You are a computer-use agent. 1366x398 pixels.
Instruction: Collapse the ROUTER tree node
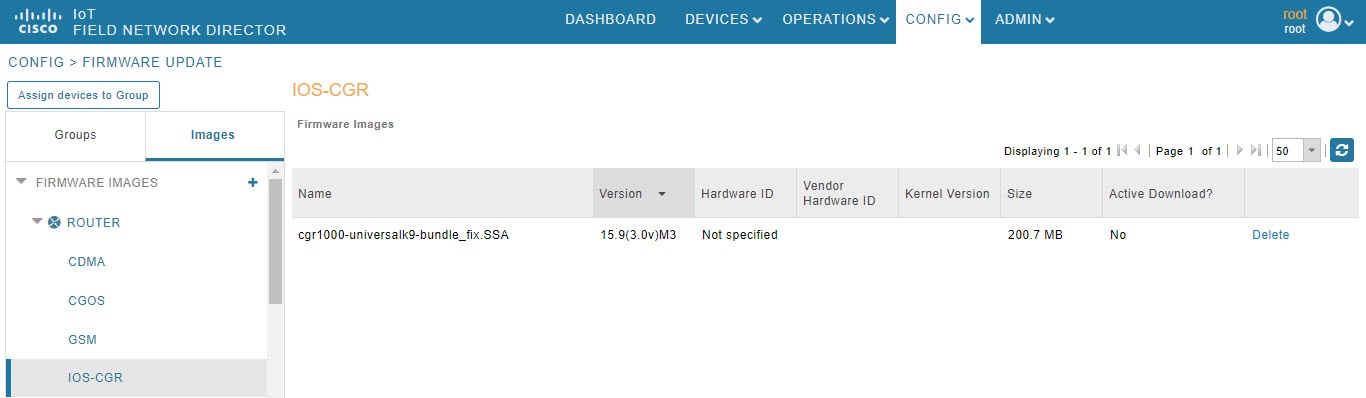[x=37, y=222]
